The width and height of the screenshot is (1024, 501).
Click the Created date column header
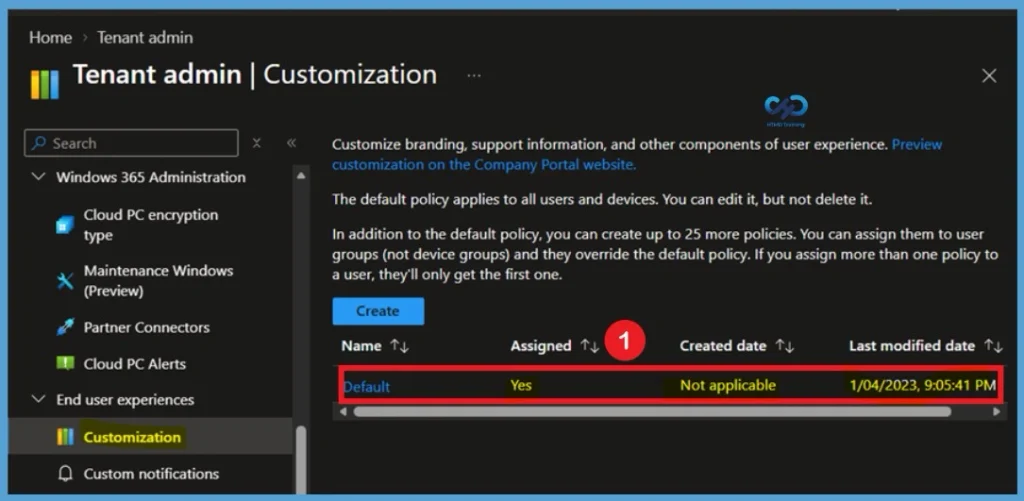(723, 346)
